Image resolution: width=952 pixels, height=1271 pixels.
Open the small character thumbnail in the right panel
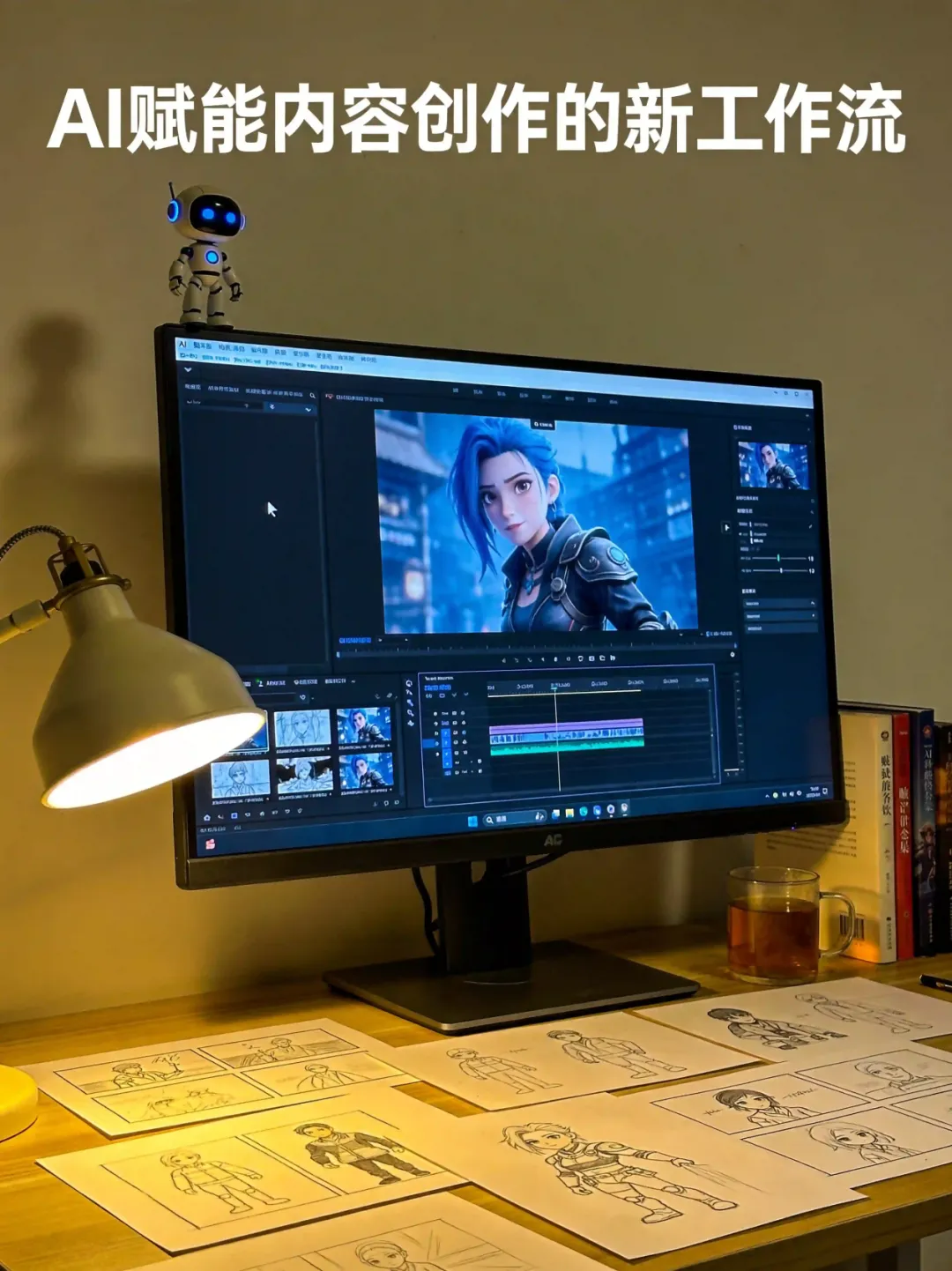coord(773,465)
